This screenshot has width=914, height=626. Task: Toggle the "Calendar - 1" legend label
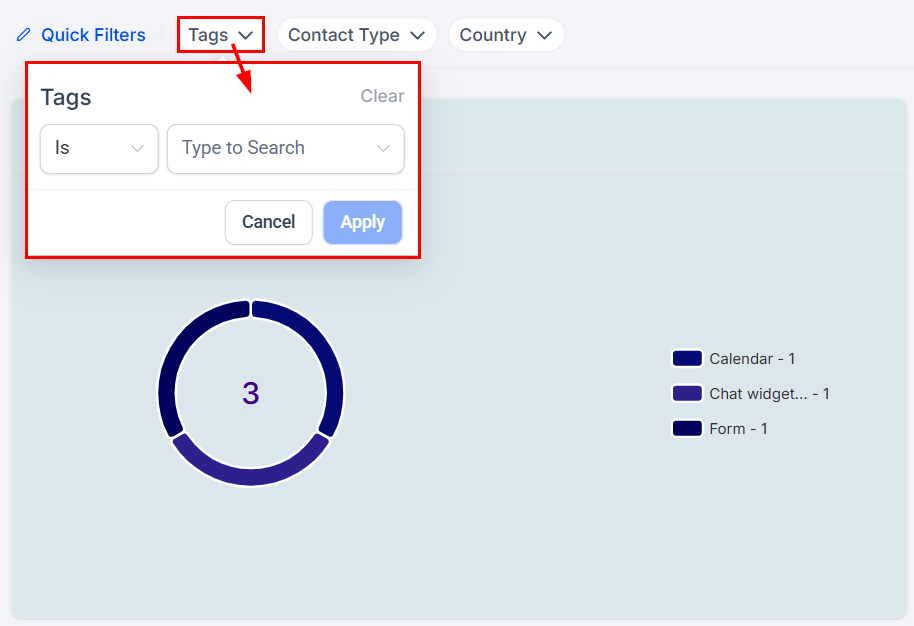pos(752,359)
